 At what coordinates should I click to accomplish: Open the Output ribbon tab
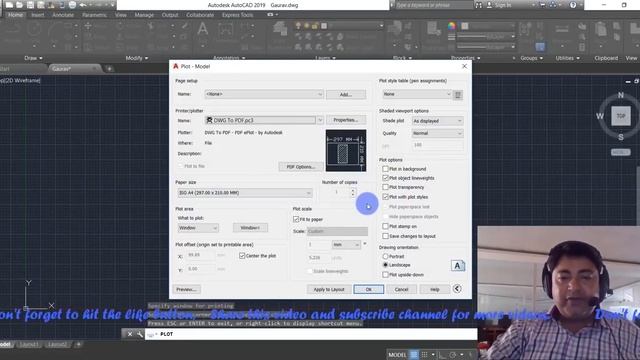pos(170,15)
